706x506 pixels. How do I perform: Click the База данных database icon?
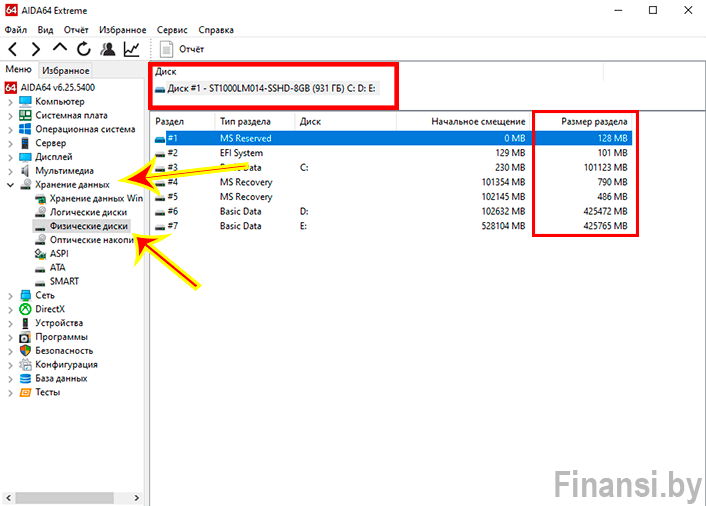click(x=25, y=379)
